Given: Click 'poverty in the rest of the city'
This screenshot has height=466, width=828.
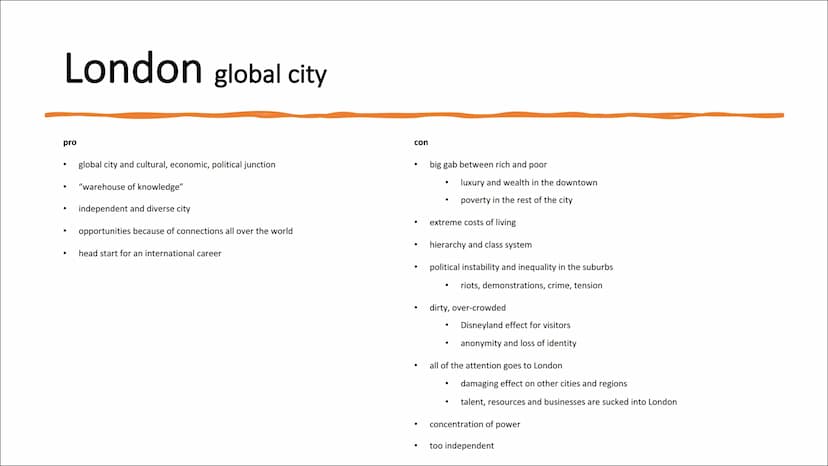Looking at the screenshot, I should [x=516, y=200].
